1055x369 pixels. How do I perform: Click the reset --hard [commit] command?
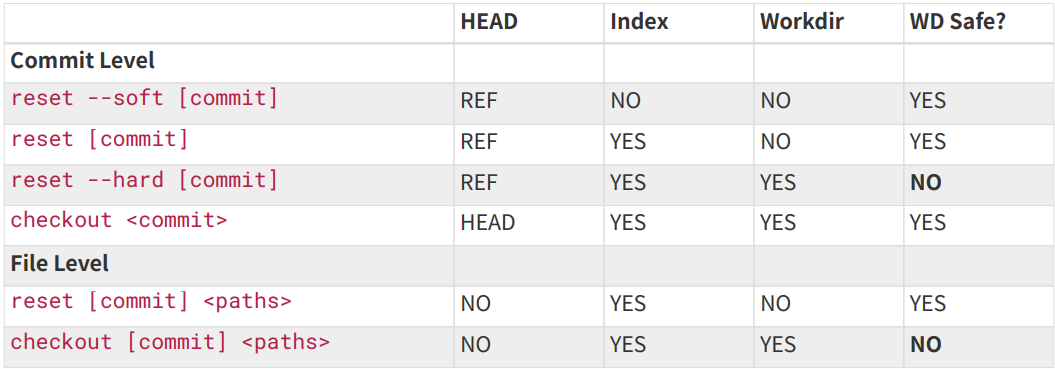click(x=144, y=180)
